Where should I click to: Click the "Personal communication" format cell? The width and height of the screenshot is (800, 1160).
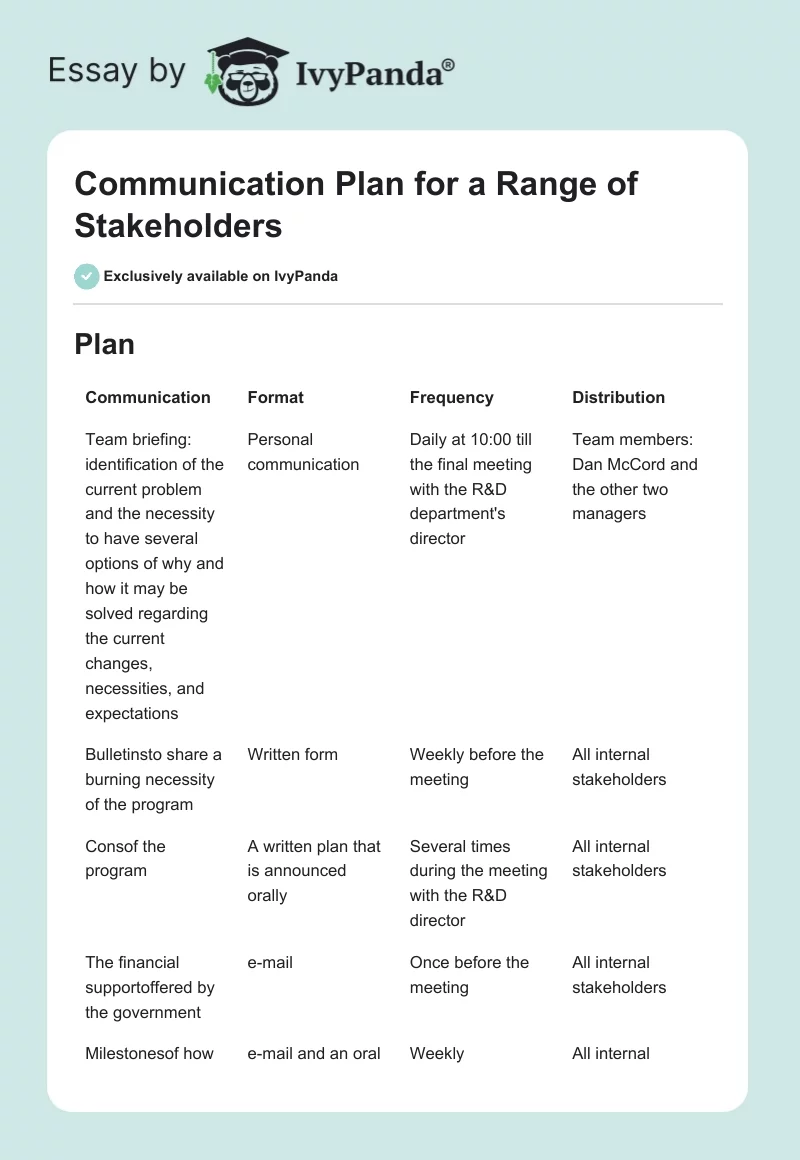click(x=303, y=452)
